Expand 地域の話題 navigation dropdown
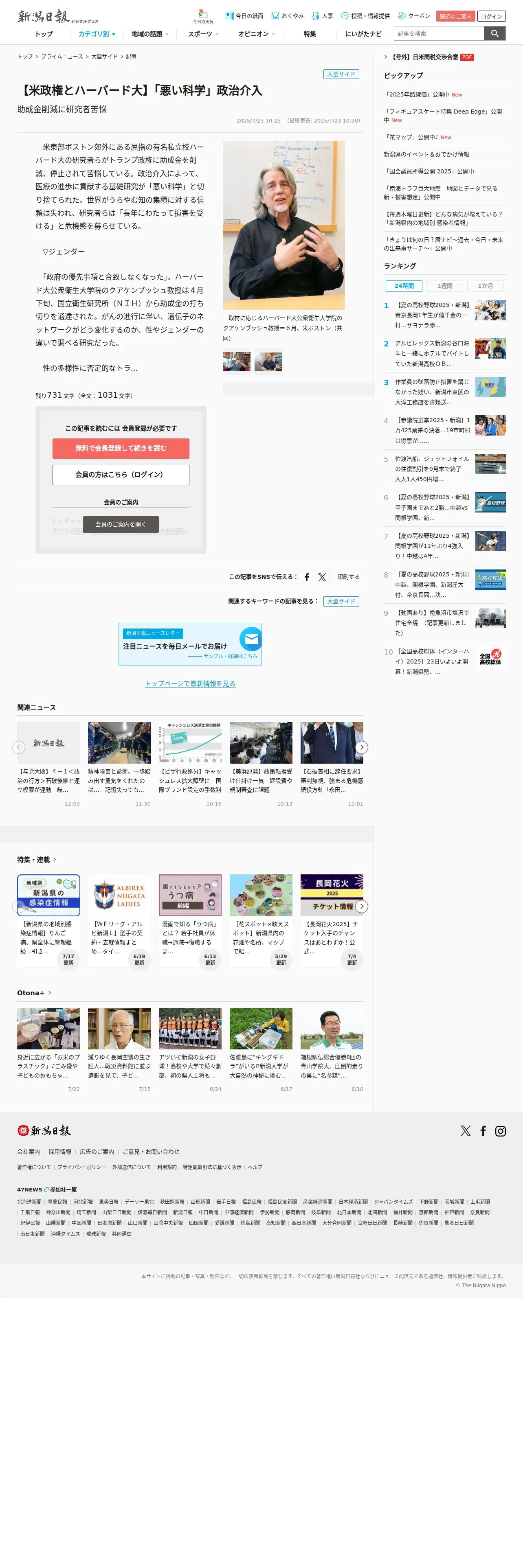 (150, 34)
